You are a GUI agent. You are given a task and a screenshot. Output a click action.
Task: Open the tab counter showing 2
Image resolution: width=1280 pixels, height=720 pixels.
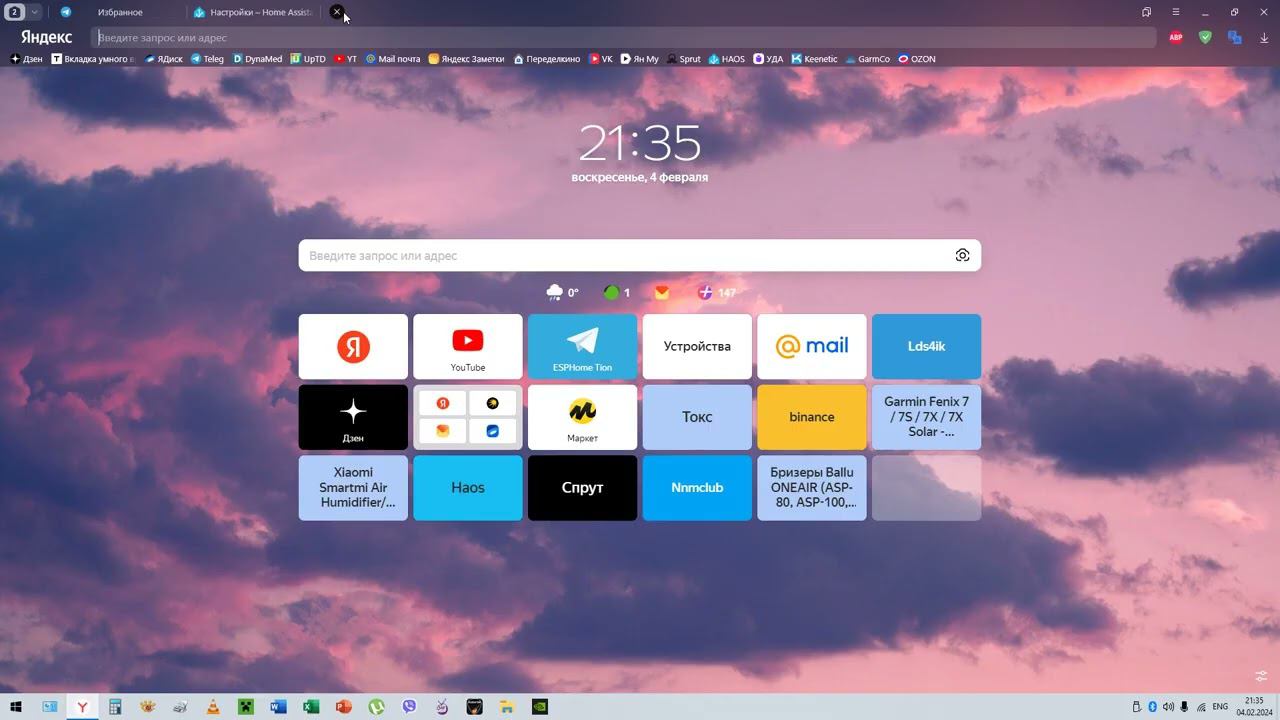coord(15,12)
